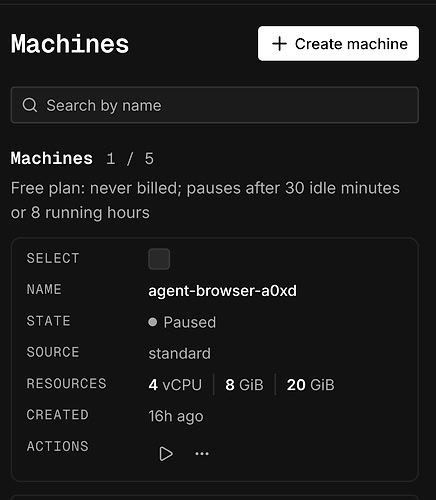Click the Machines page title

point(70,44)
